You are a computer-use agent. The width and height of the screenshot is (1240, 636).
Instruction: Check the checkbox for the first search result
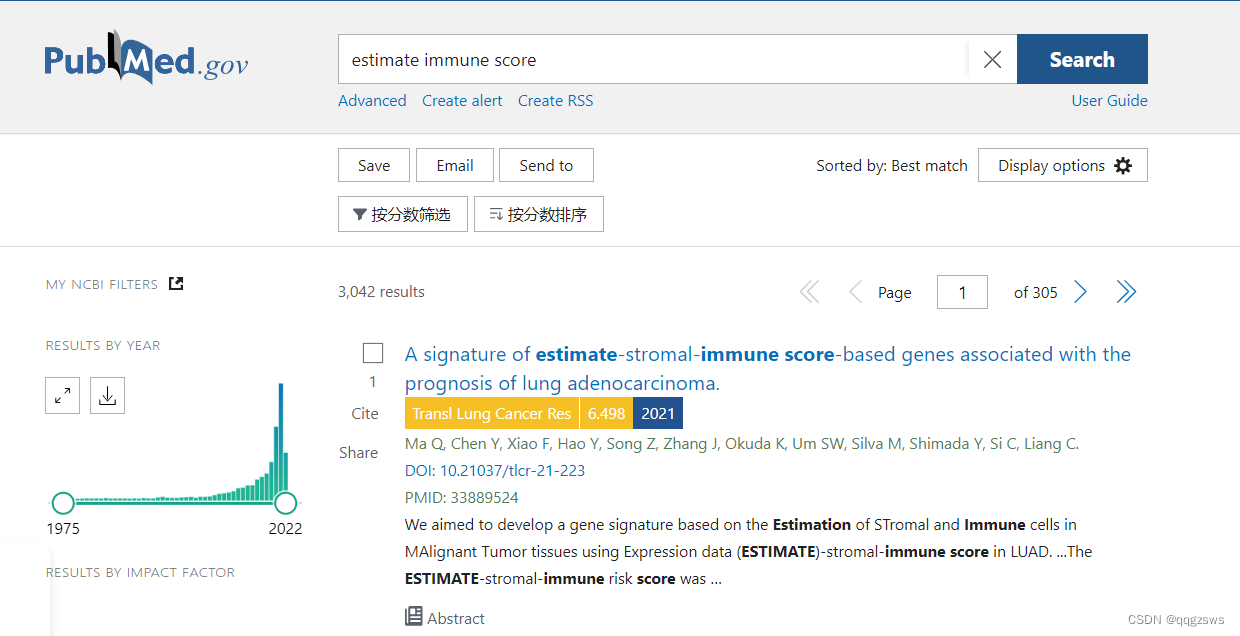[372, 352]
